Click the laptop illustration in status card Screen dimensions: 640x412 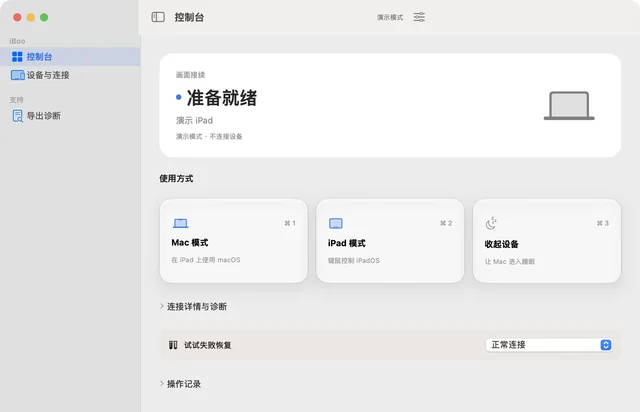(569, 106)
